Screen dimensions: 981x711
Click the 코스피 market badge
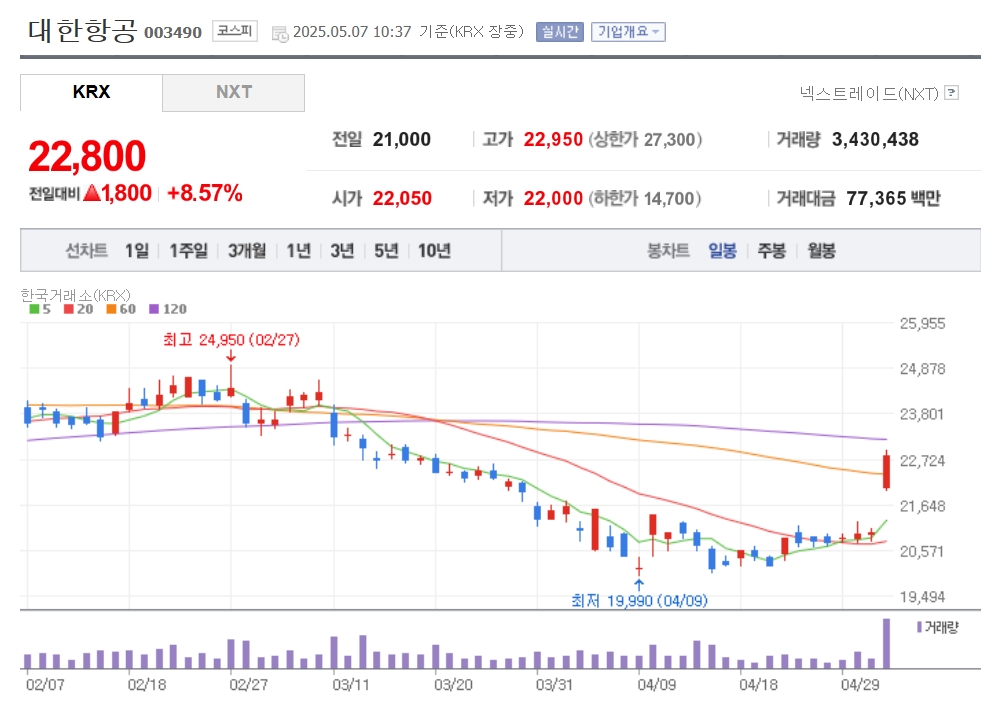coord(235,31)
